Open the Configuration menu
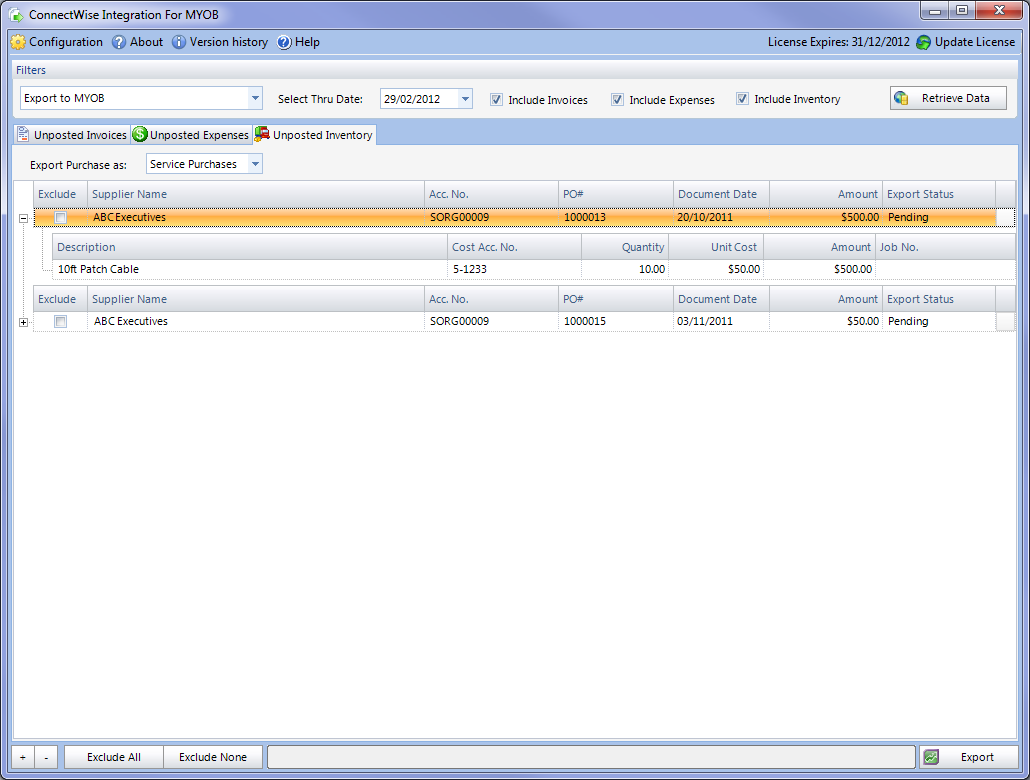1030x780 pixels. [57, 42]
